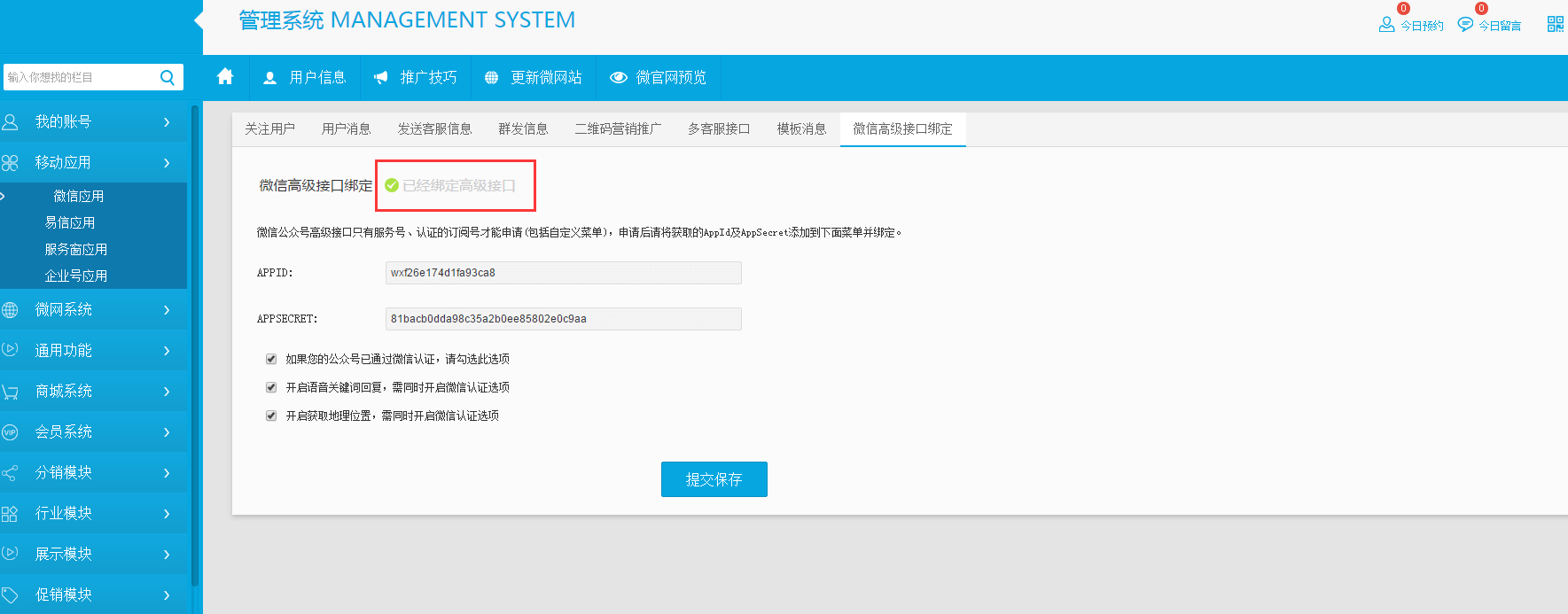Open the 二维码营销推广 tab
This screenshot has width=1568, height=614.
(x=618, y=128)
